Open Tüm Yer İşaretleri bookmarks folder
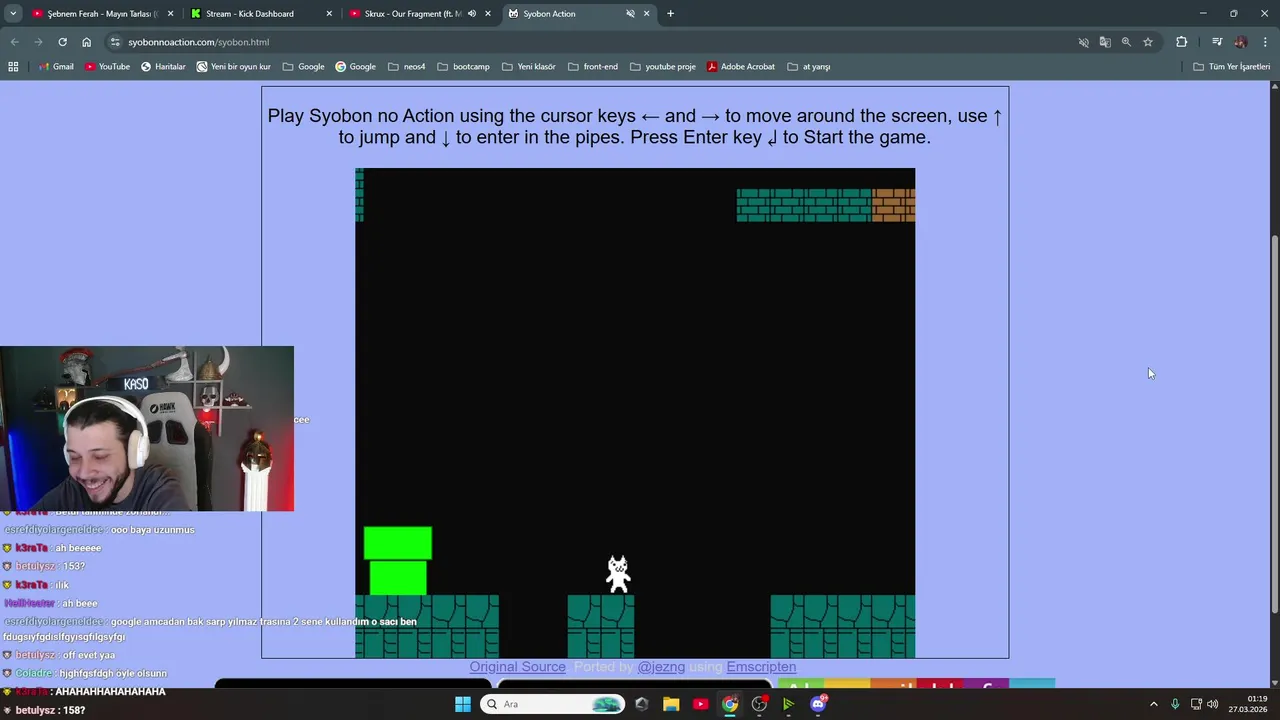Viewport: 1280px width, 720px height. 1231,67
